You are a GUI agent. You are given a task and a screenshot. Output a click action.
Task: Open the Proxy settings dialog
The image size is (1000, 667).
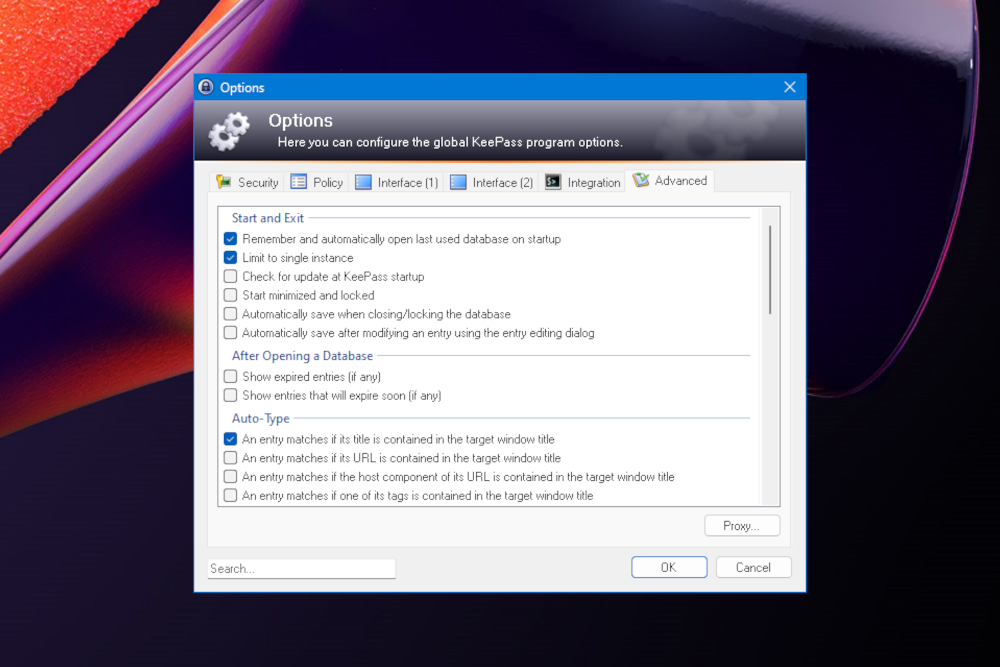tap(742, 525)
